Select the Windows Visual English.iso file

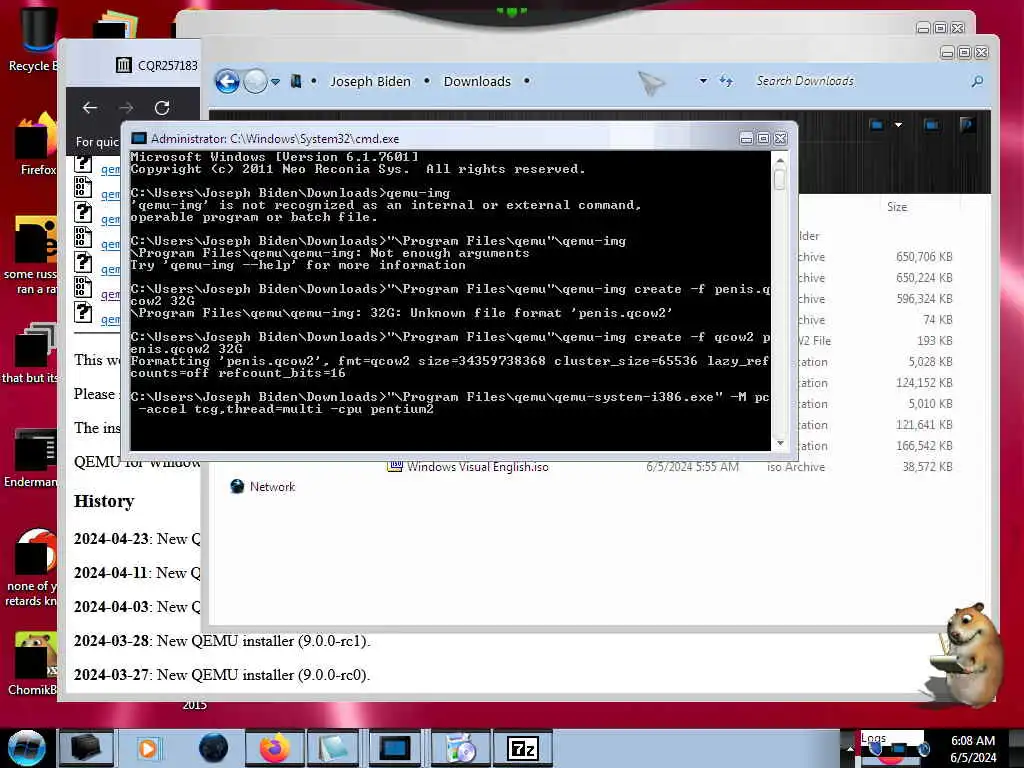click(477, 467)
